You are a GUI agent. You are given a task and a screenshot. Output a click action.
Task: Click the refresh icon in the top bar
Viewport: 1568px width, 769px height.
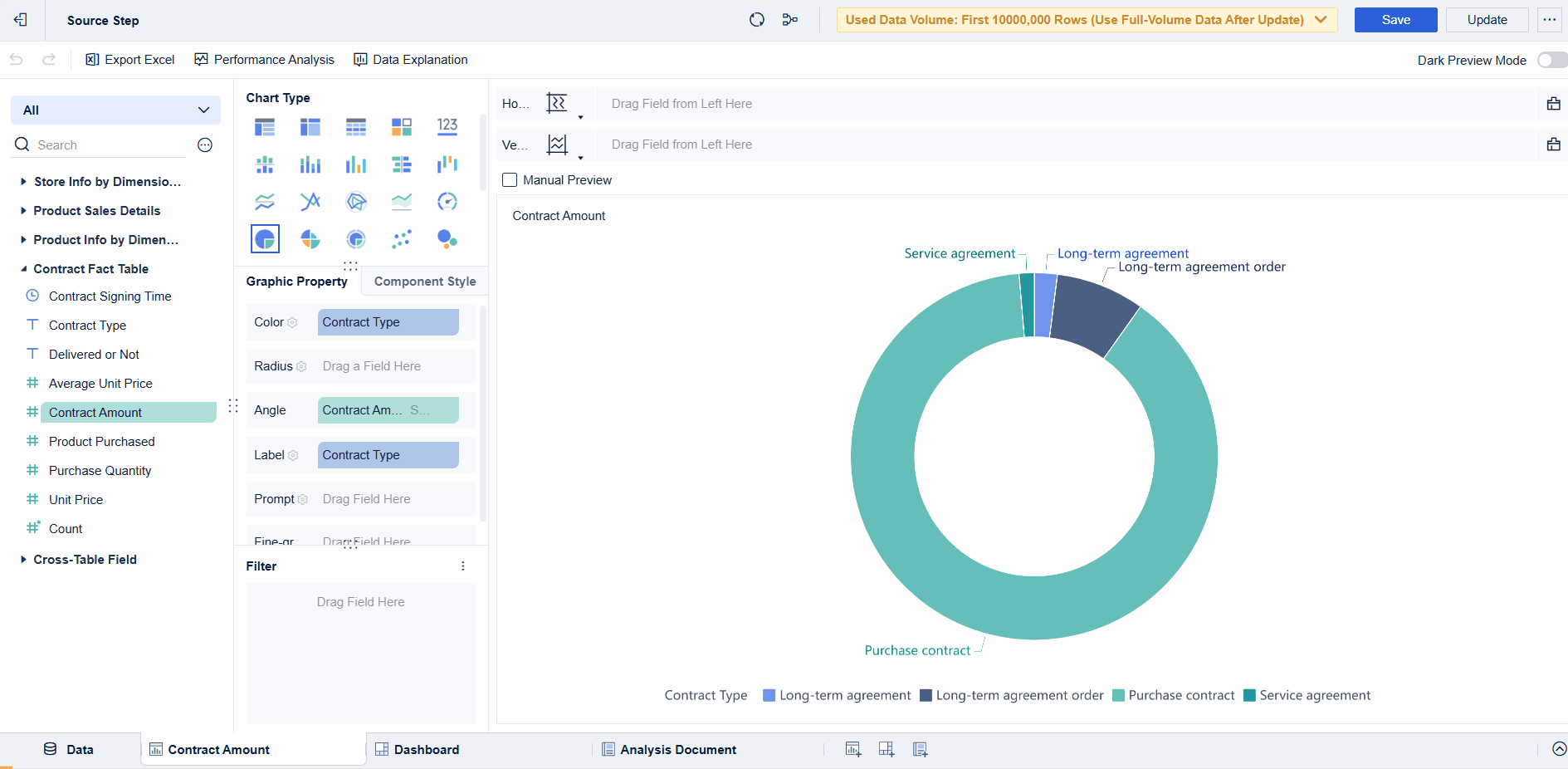[x=757, y=20]
